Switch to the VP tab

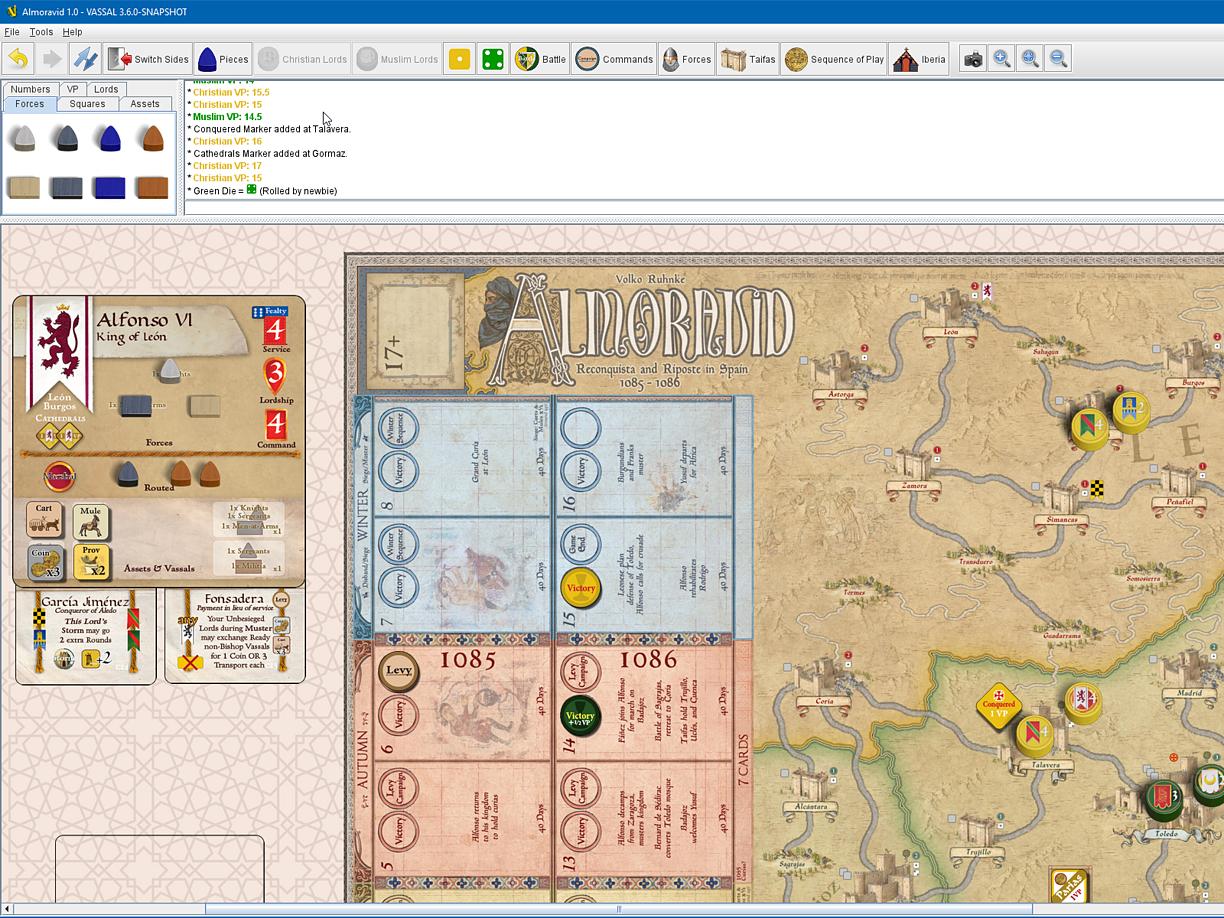(71, 88)
